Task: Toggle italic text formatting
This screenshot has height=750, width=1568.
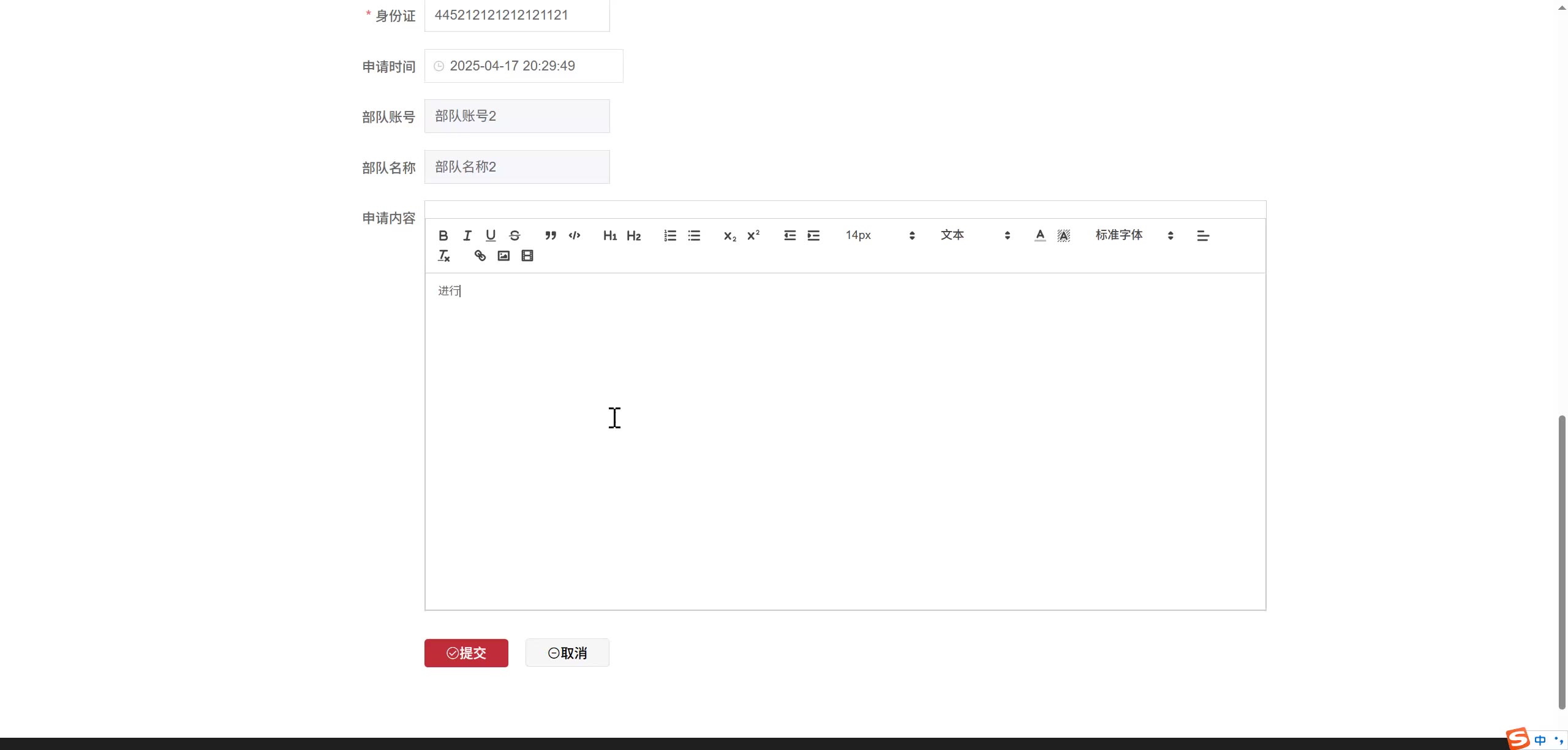Action: tap(467, 235)
